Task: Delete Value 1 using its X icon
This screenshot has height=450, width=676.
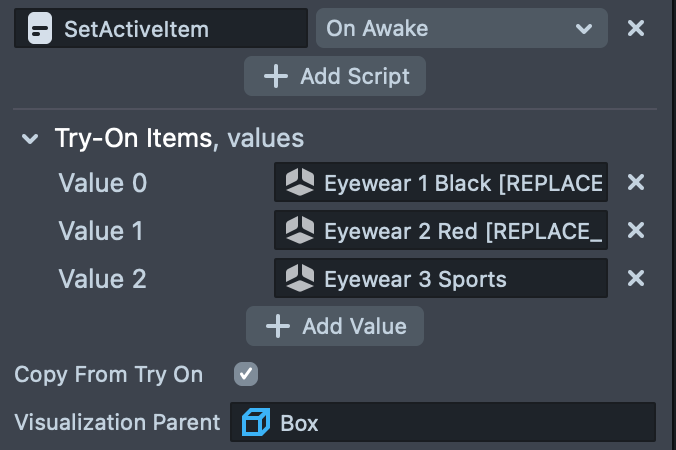Action: click(x=635, y=231)
